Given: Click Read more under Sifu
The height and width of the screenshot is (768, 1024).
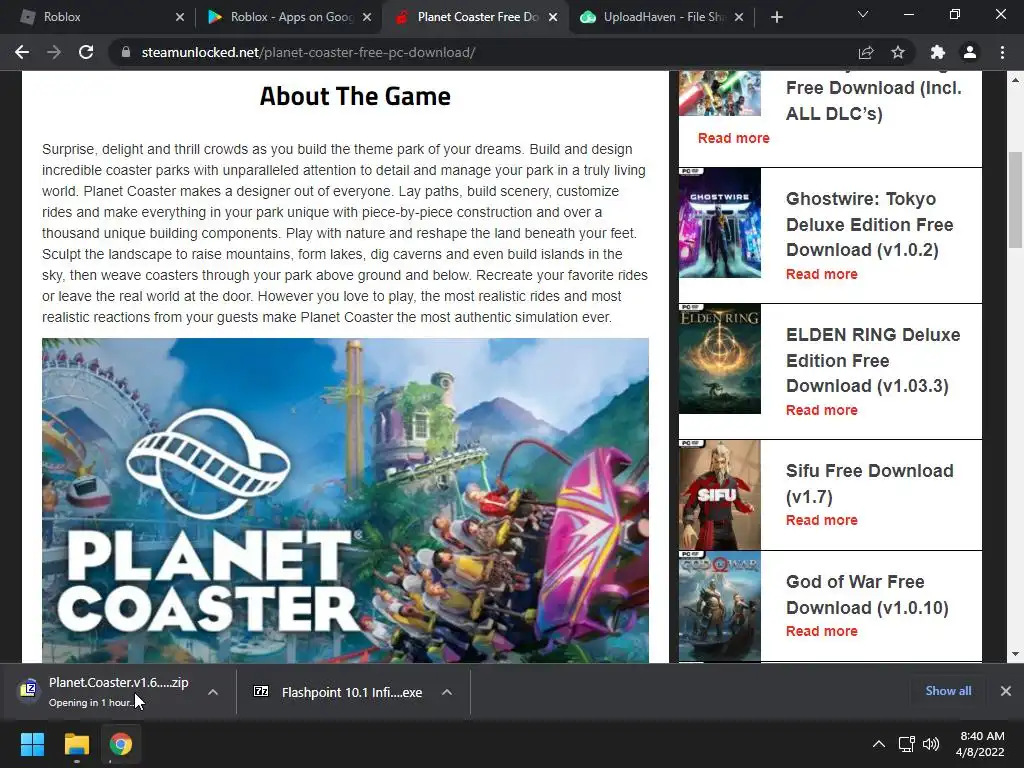Looking at the screenshot, I should [822, 520].
